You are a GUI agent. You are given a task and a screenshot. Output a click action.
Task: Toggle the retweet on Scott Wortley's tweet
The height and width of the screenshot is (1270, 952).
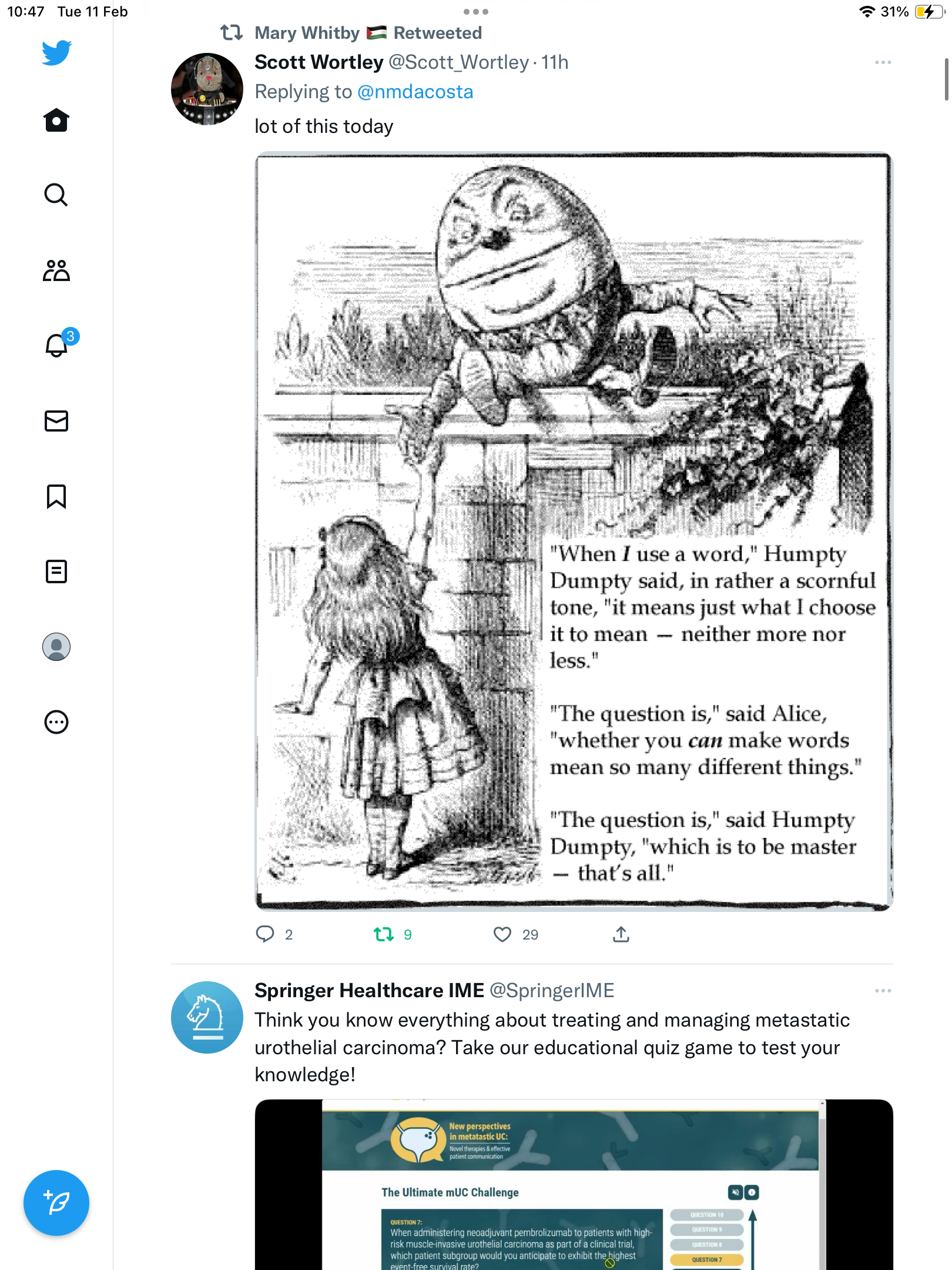pos(384,934)
